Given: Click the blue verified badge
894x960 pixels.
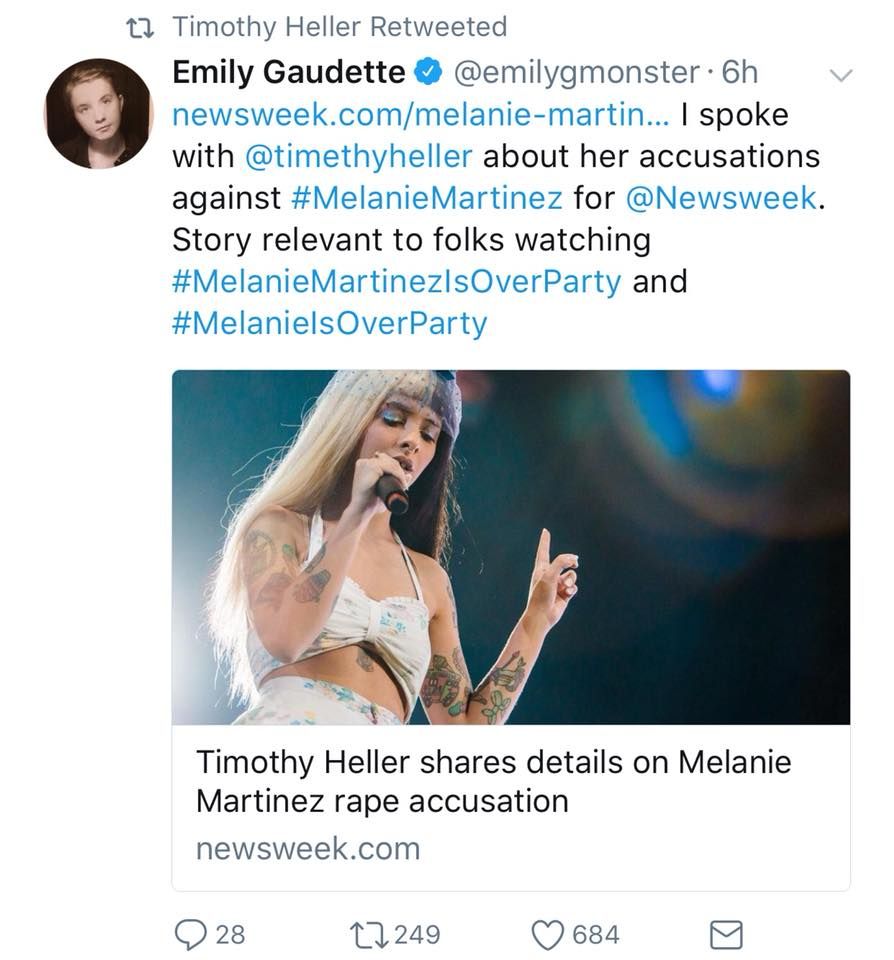Looking at the screenshot, I should point(428,72).
